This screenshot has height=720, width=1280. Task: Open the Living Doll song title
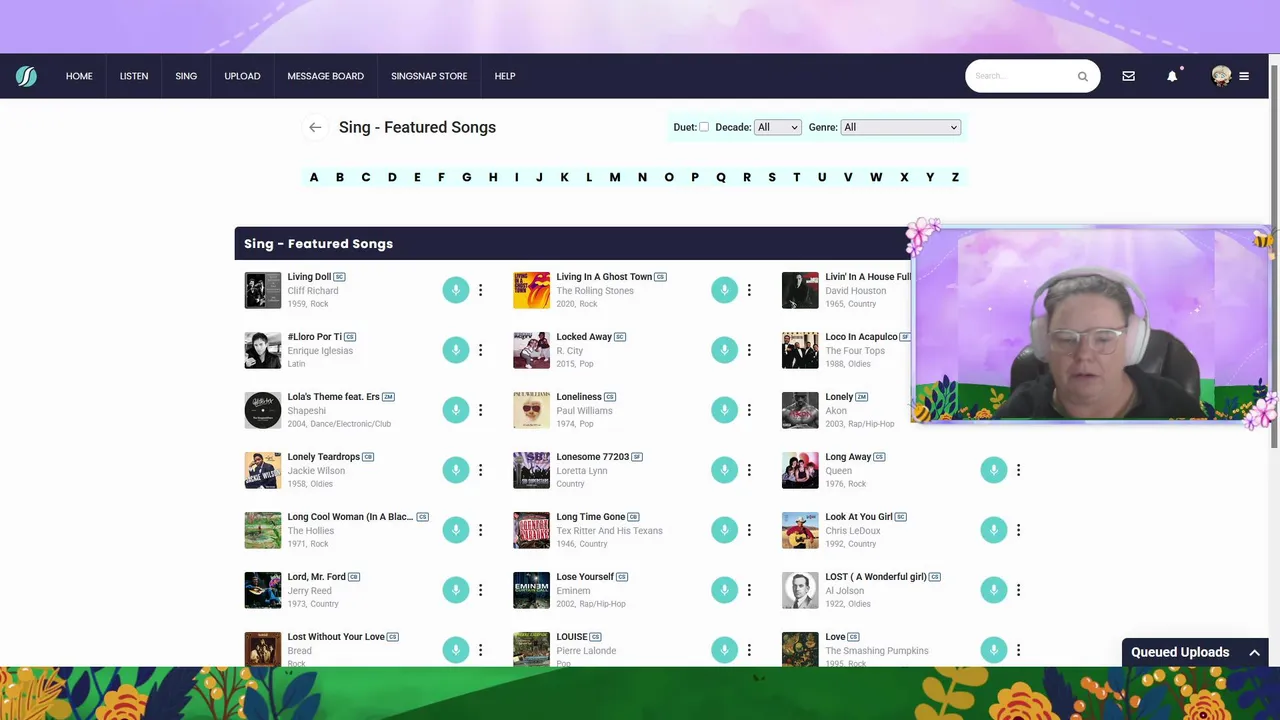pyautogui.click(x=309, y=277)
